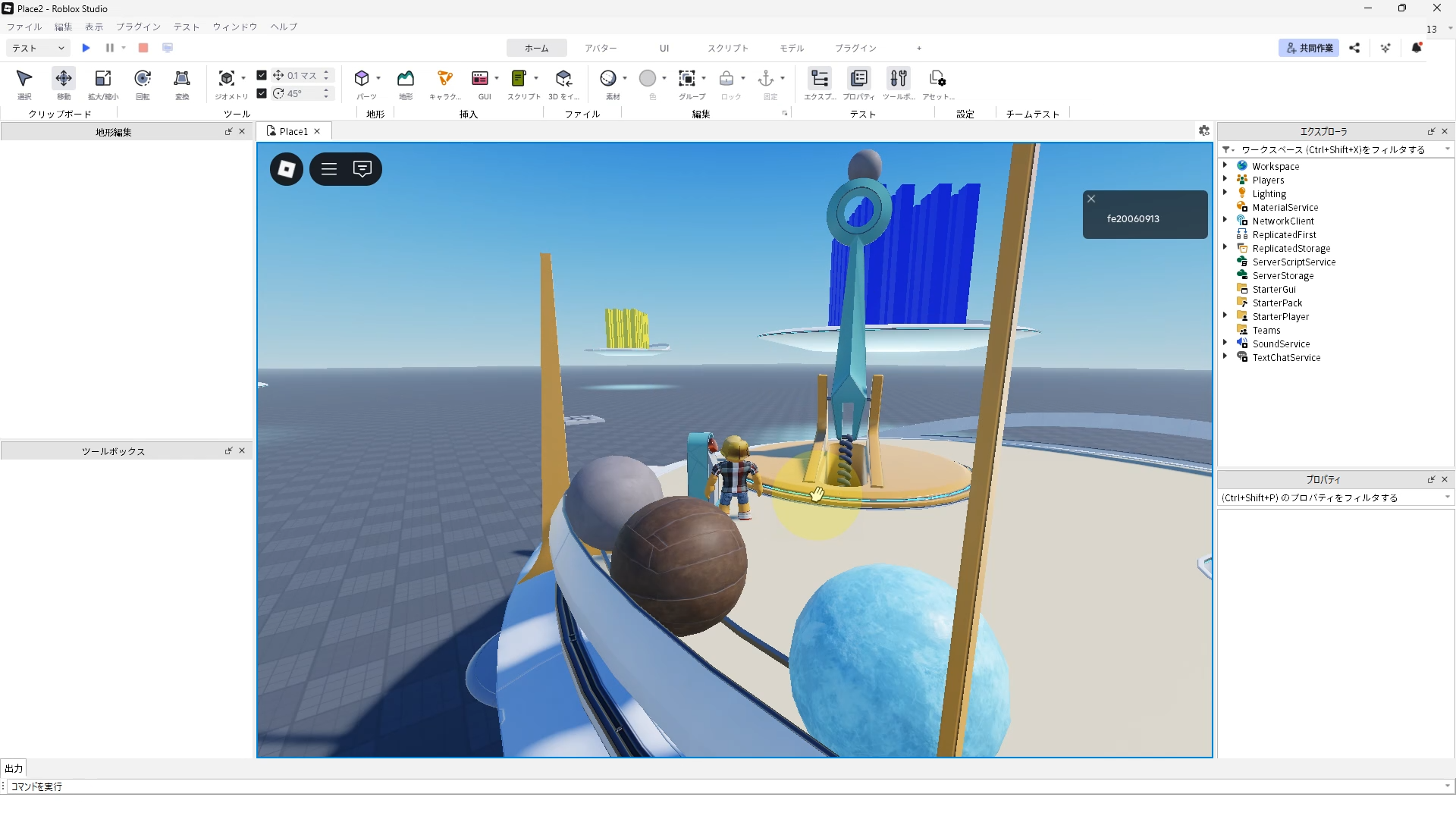Select the Rotate (回転) tool
The height and width of the screenshot is (819, 1456).
pyautogui.click(x=143, y=79)
